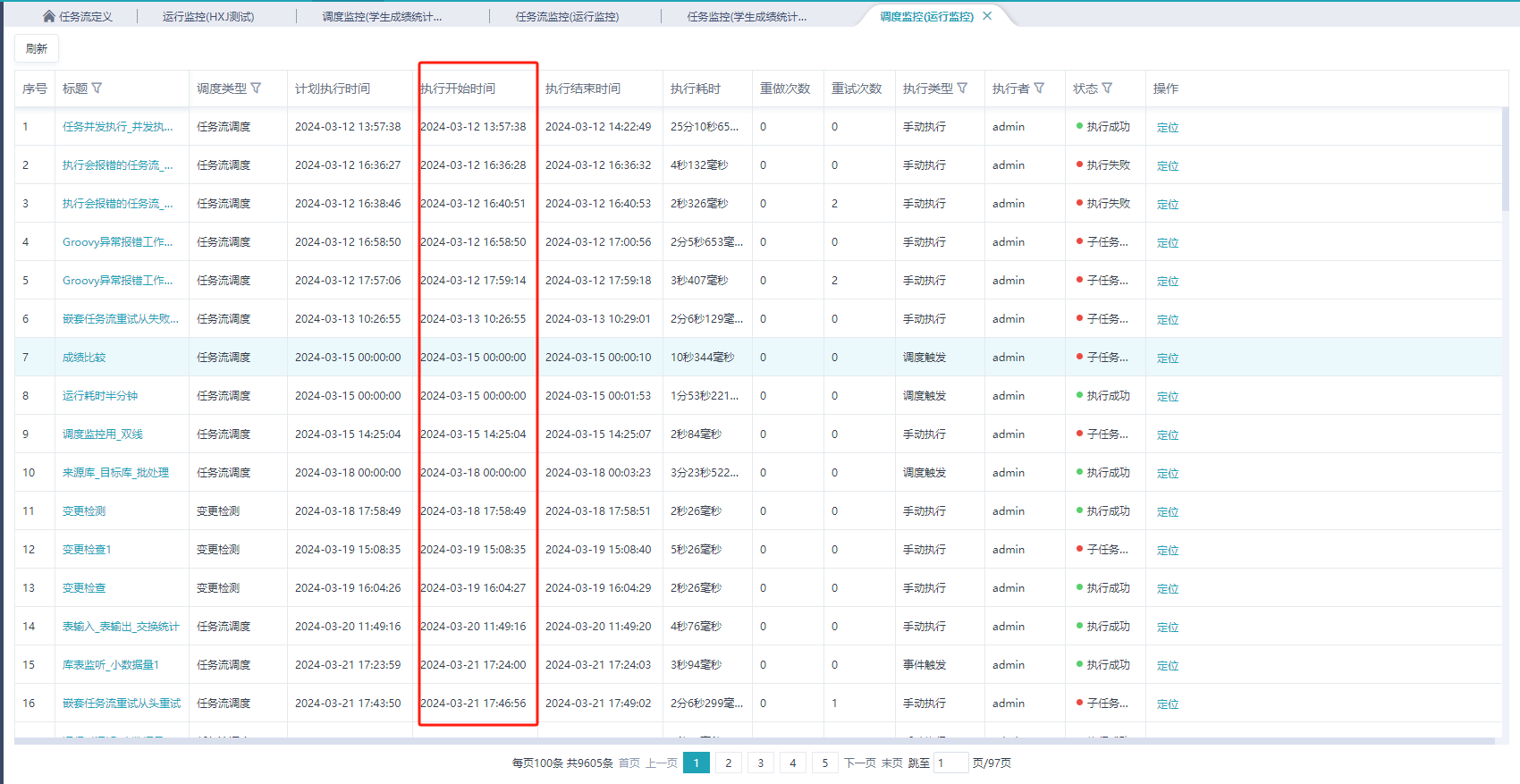Open the 成绩比较 task link

point(84,358)
